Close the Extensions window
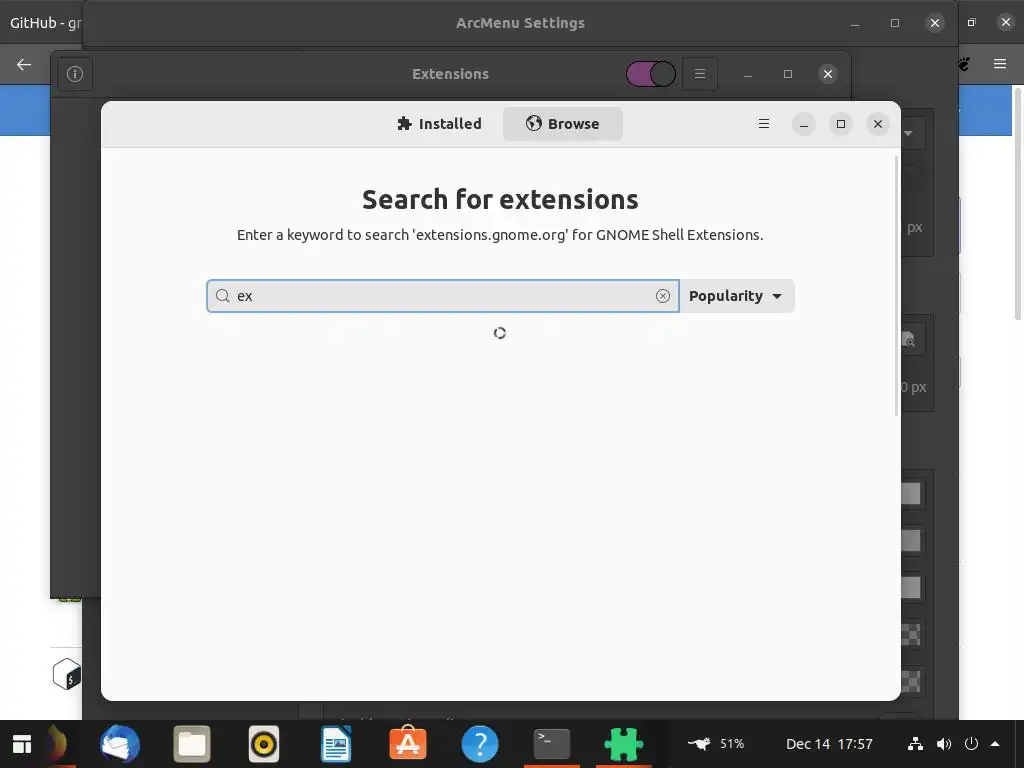The width and height of the screenshot is (1024, 768). pos(827,74)
